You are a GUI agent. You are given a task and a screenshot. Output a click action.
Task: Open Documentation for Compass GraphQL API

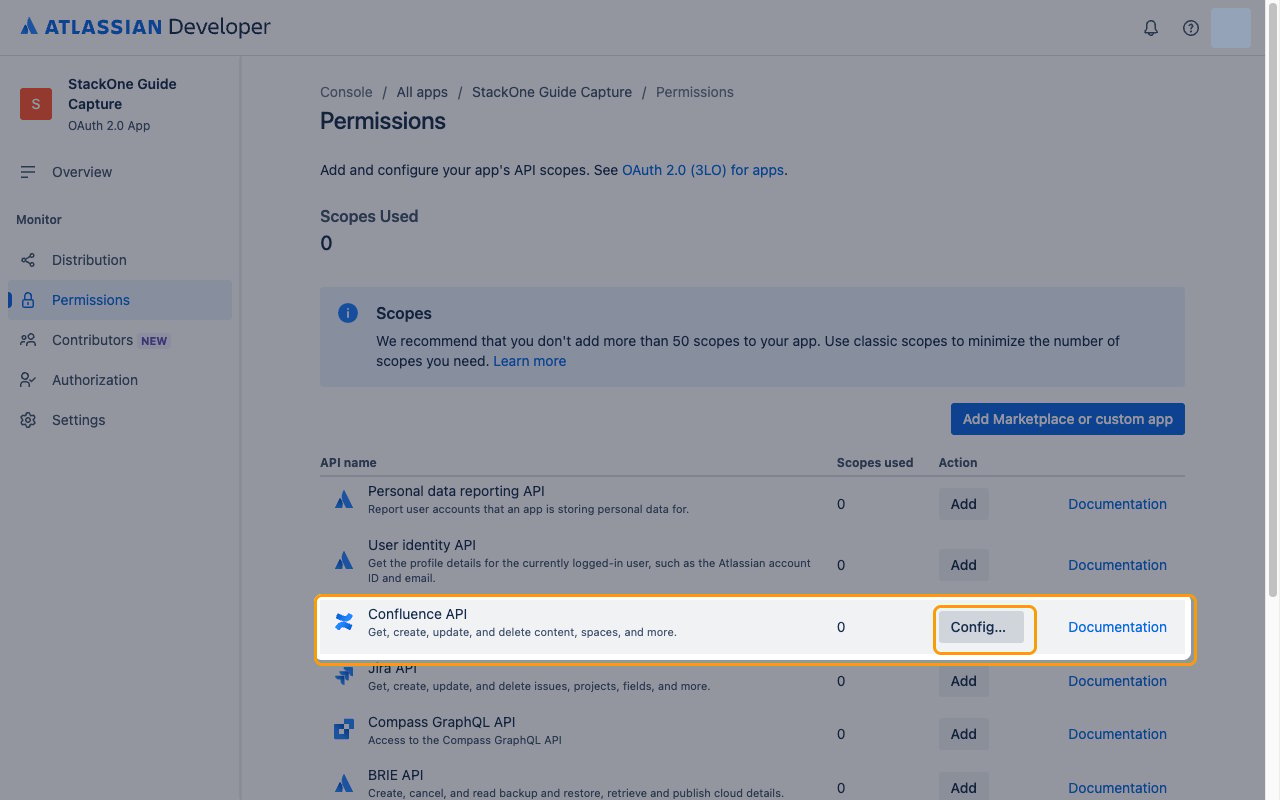tap(1117, 734)
